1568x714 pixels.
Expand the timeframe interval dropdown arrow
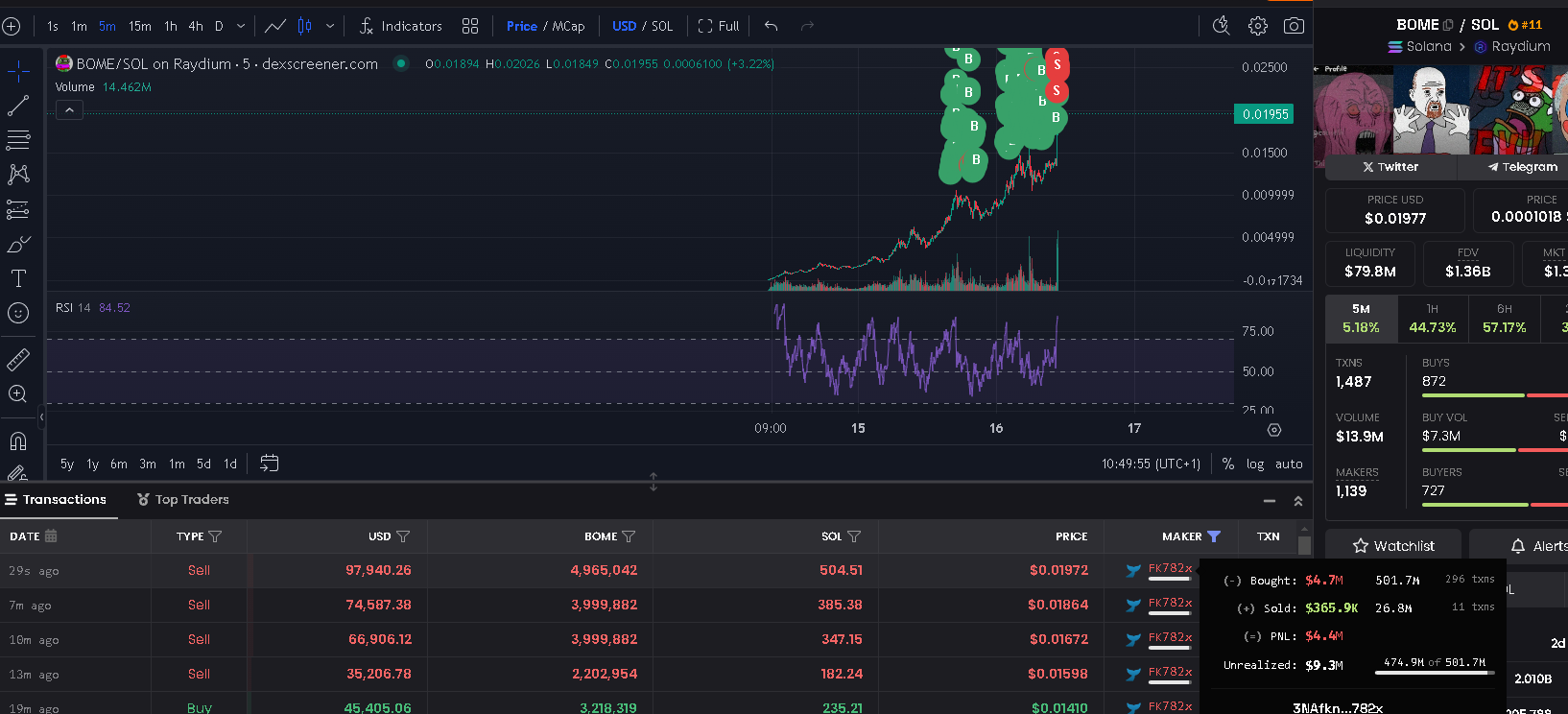tap(241, 26)
